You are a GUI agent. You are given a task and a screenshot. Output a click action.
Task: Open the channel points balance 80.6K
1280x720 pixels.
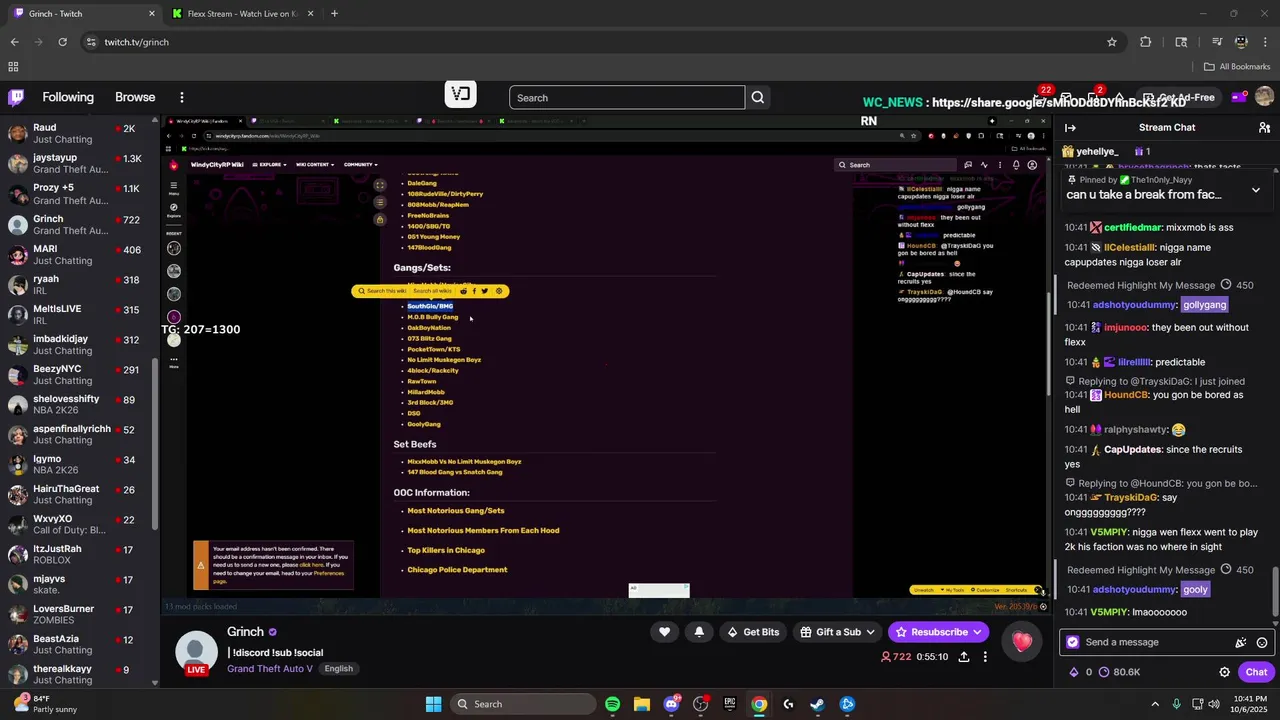[x=1119, y=672]
